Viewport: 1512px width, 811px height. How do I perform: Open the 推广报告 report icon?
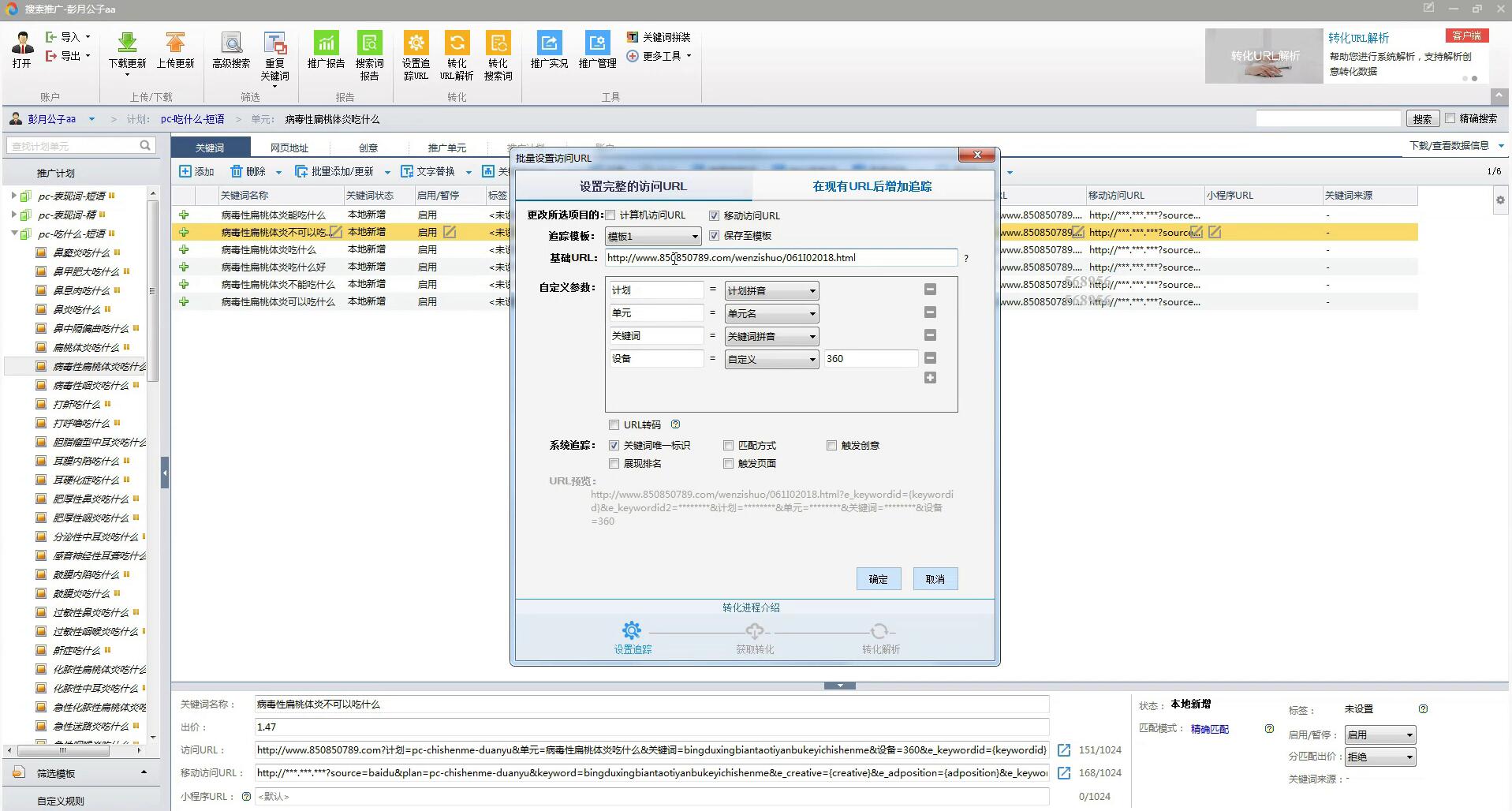click(x=326, y=44)
